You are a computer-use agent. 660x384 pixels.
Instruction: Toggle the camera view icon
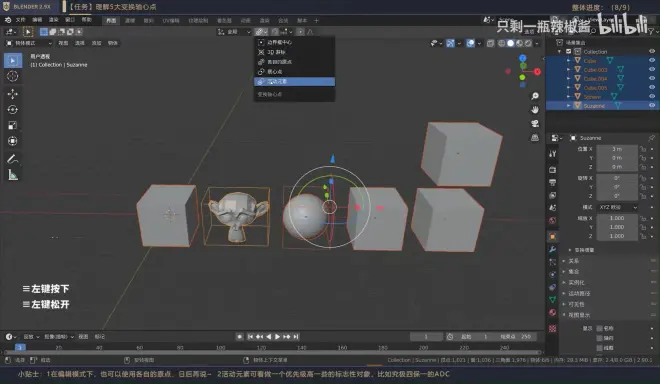click(x=535, y=123)
